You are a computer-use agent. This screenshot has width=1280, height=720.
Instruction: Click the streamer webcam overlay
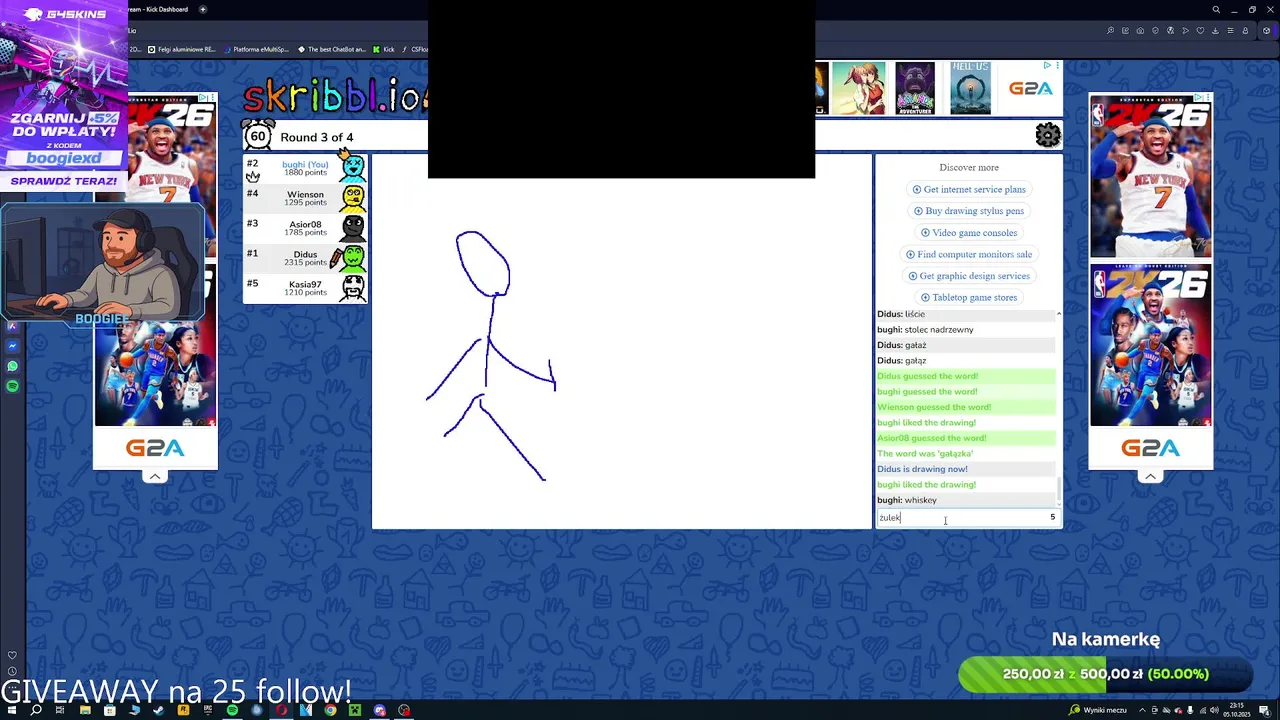(102, 265)
